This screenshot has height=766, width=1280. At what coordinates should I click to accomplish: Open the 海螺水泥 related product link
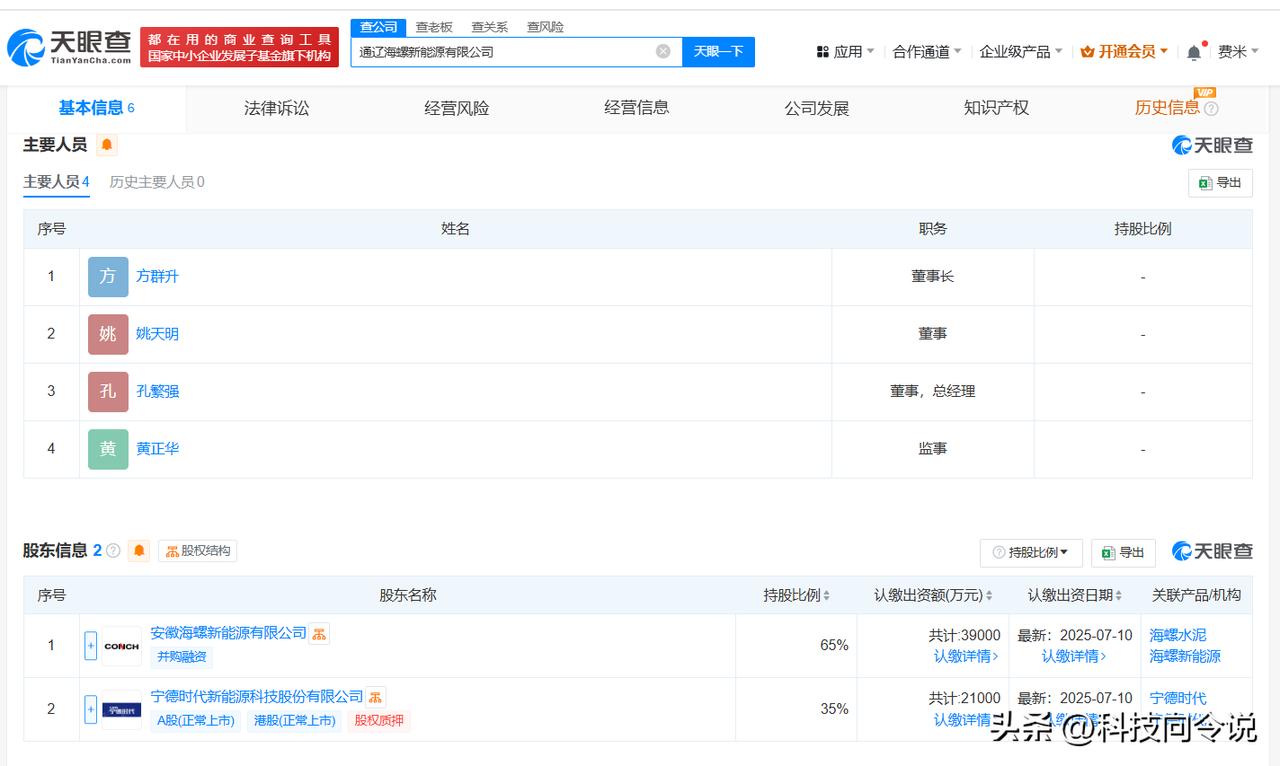click(1178, 635)
